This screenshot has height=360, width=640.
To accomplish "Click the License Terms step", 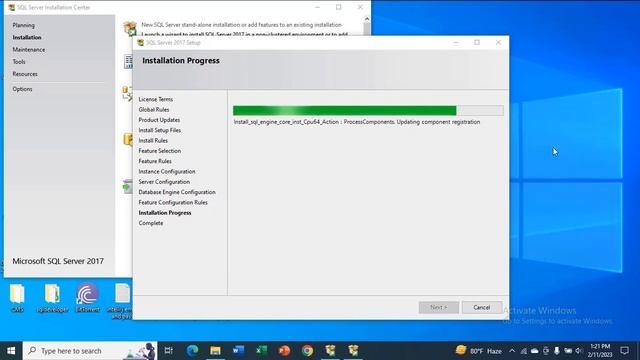I will point(156,99).
